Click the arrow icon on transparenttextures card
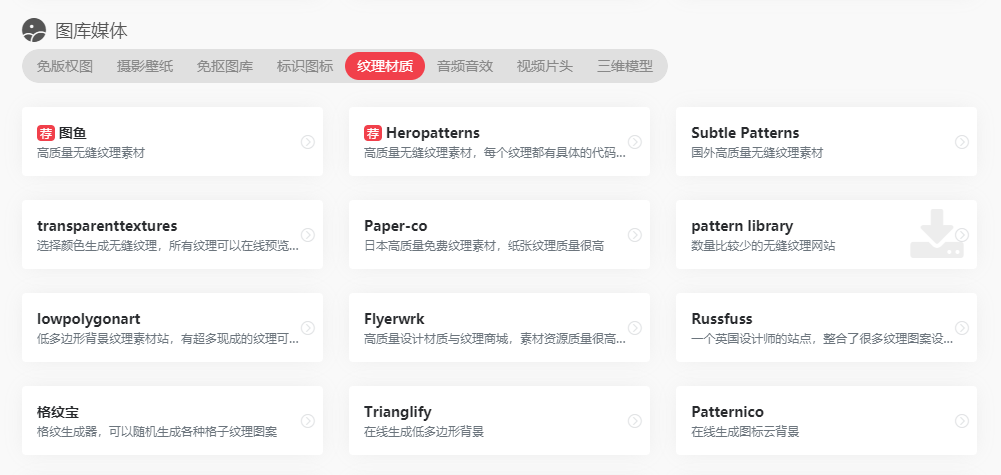The image size is (1001, 475). 308,235
